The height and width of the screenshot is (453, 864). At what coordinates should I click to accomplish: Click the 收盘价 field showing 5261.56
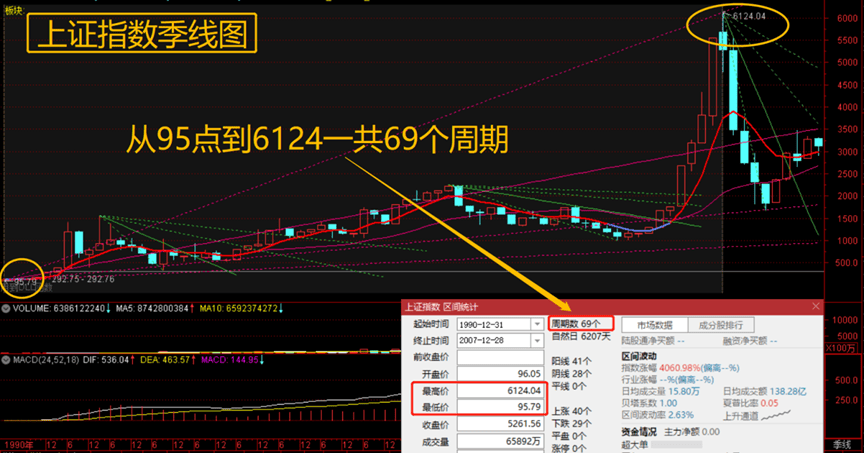(x=500, y=424)
